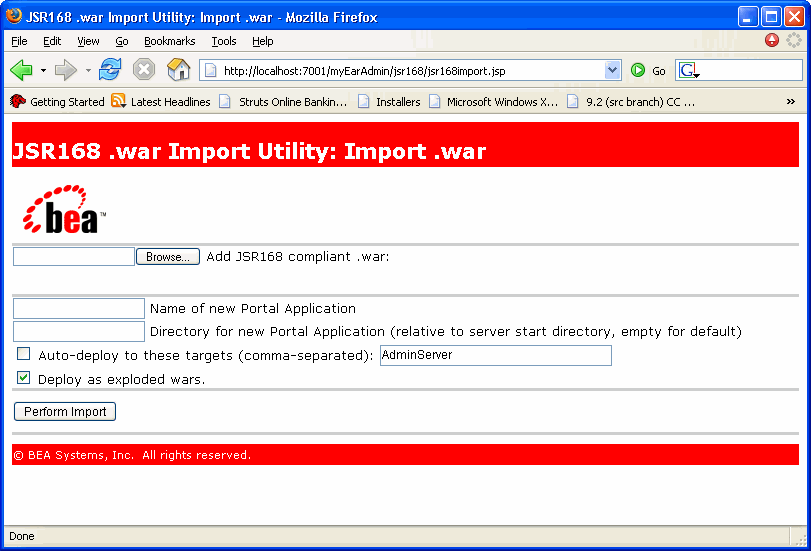
Task: Open the Help menu
Action: [x=263, y=41]
